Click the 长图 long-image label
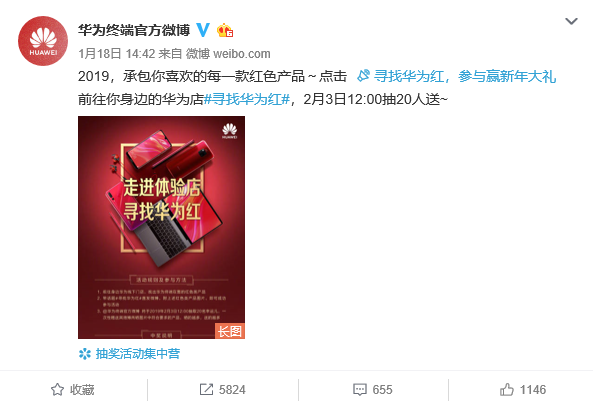This screenshot has height=405, width=593. tap(230, 331)
